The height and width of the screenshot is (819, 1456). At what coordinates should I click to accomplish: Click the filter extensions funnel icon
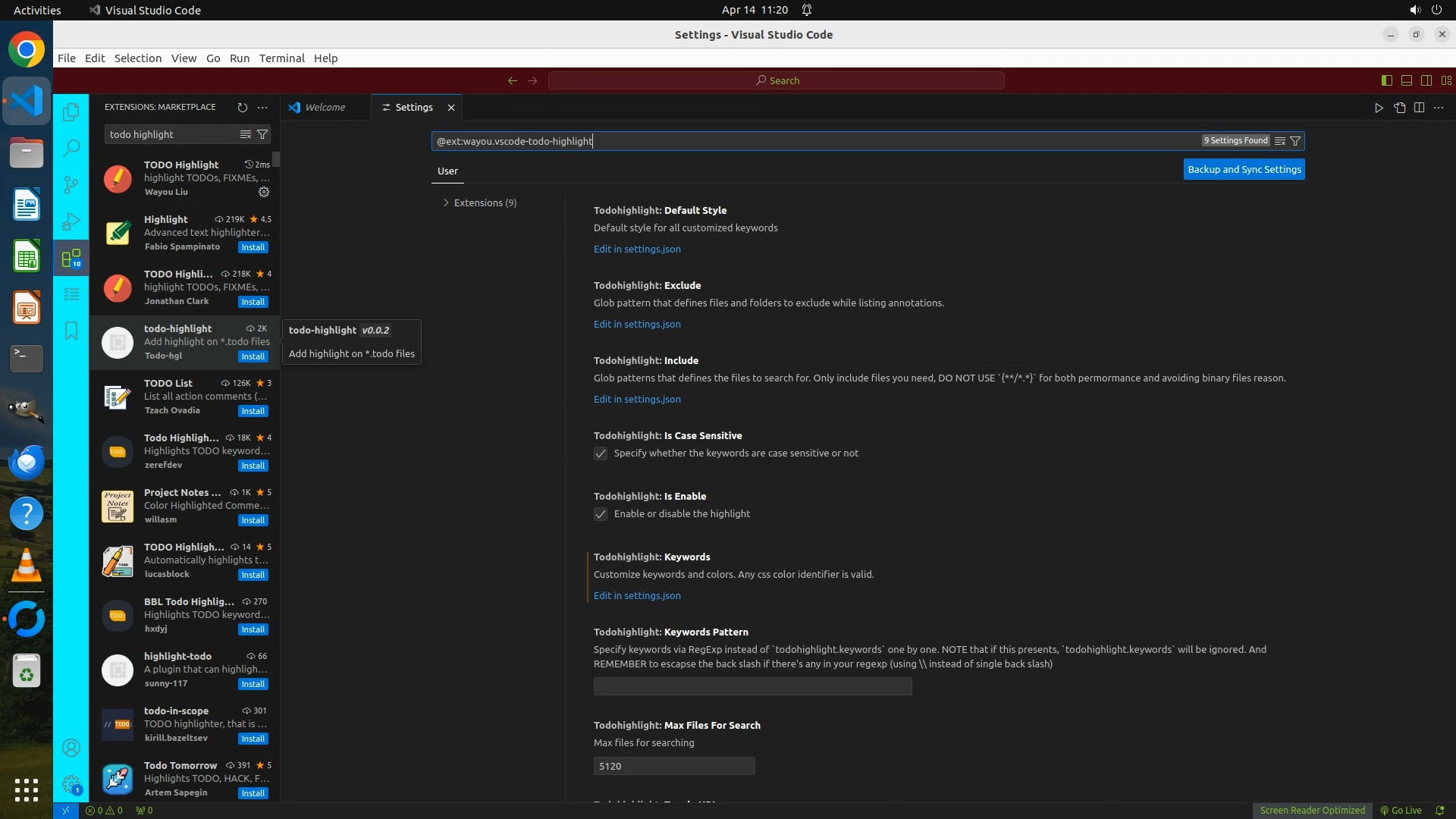(x=262, y=134)
